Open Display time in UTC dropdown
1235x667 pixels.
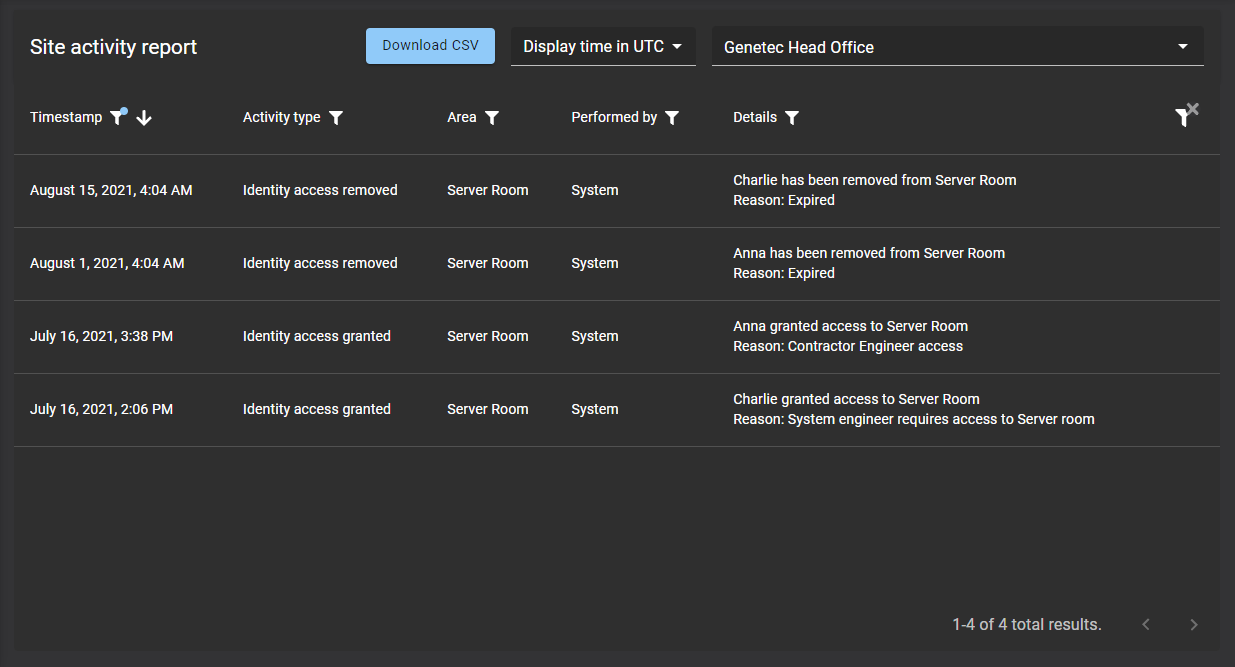click(603, 47)
